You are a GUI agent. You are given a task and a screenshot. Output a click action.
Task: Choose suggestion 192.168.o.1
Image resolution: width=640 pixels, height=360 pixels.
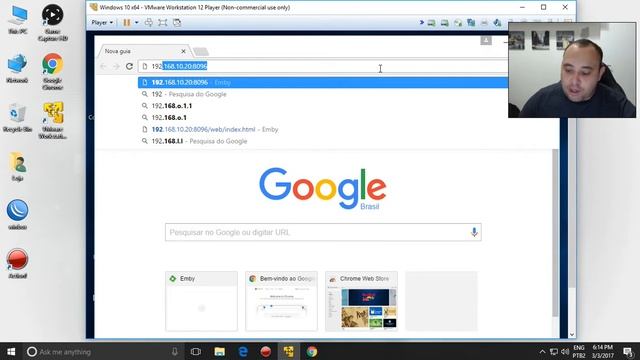point(322,118)
